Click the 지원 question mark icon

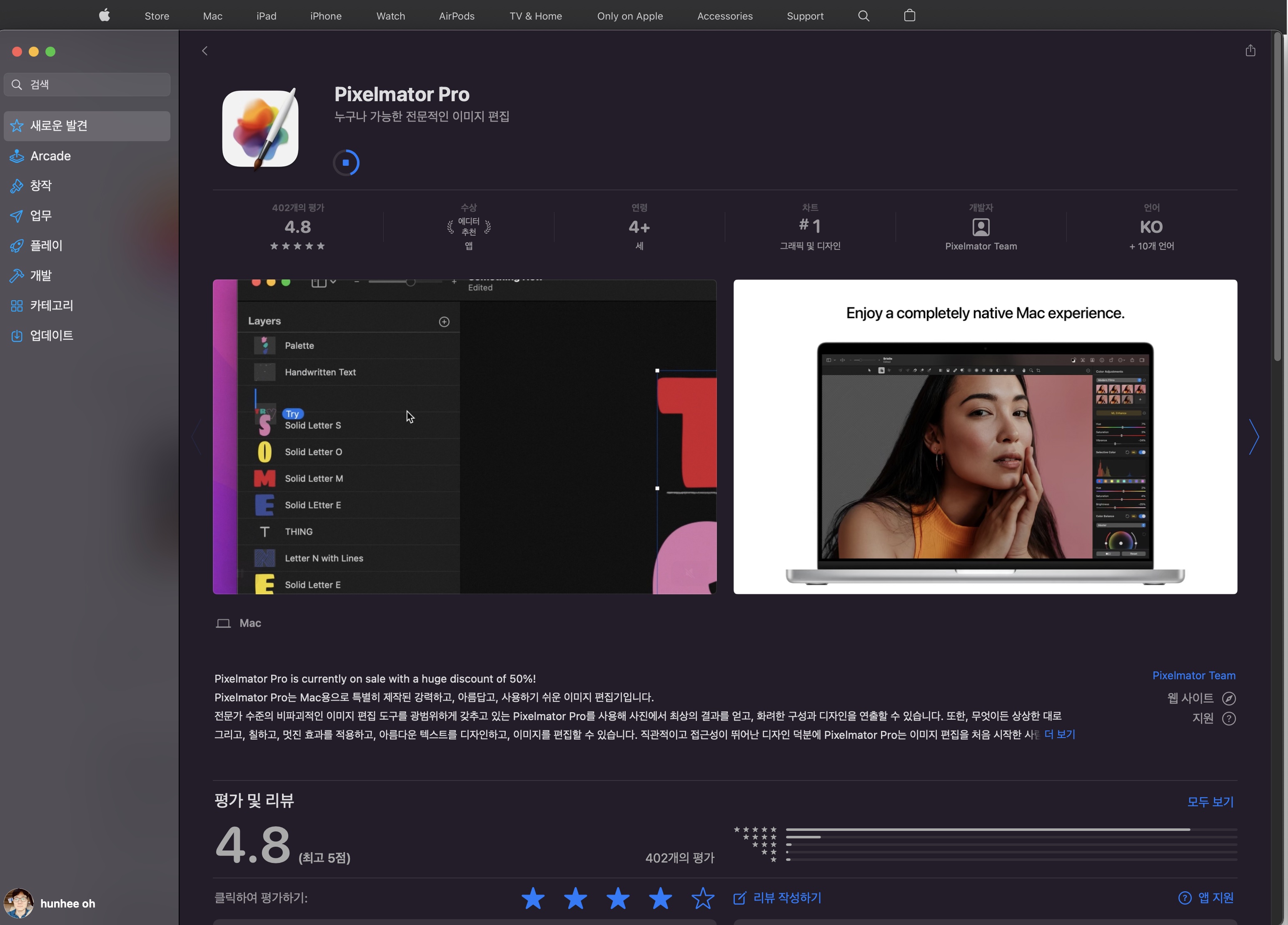click(x=1228, y=719)
